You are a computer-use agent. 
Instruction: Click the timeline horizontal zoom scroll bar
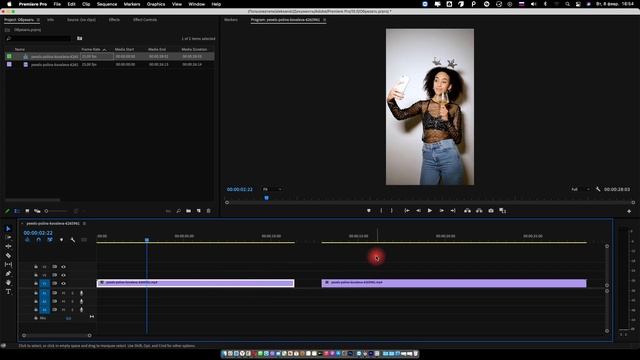pos(57,336)
